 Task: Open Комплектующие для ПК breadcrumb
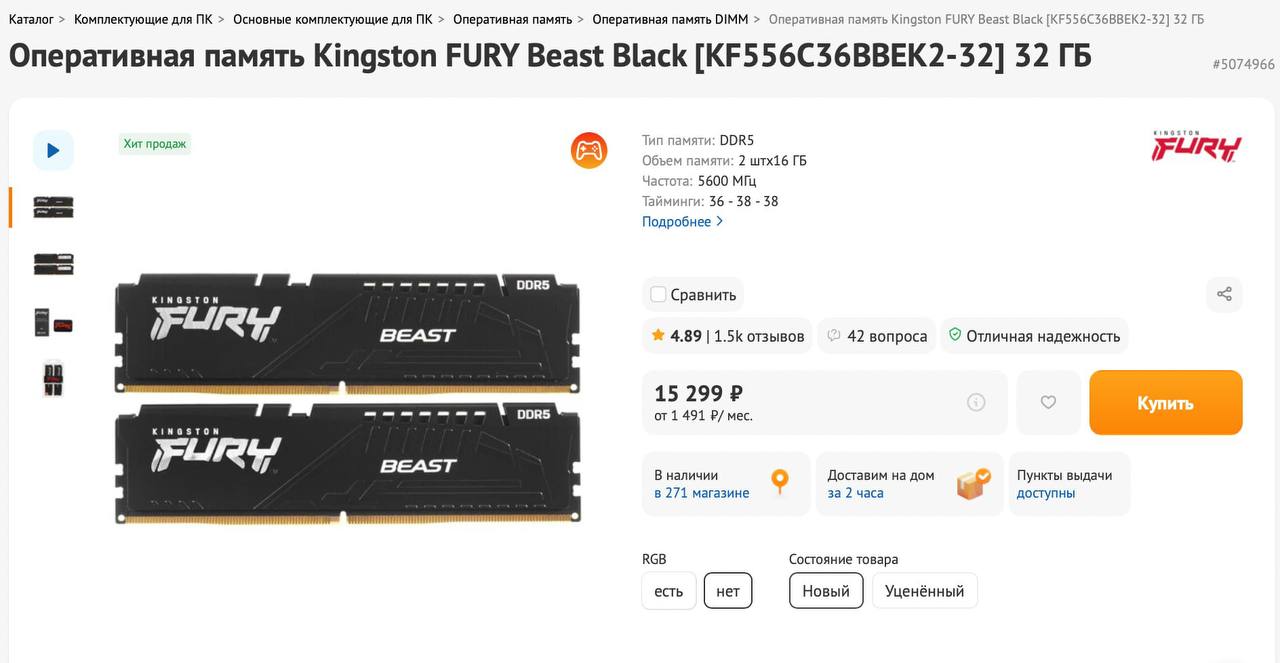point(143,19)
